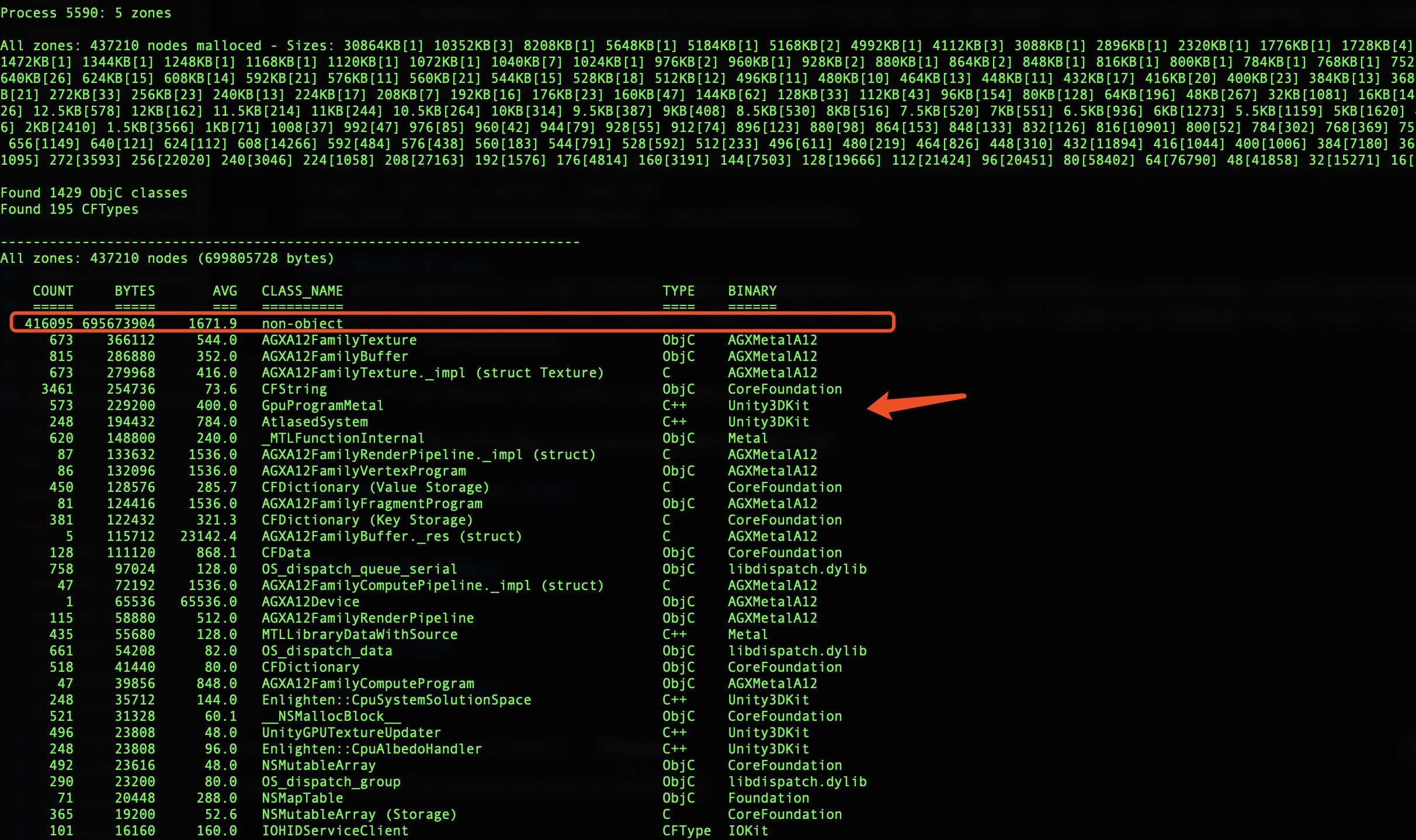This screenshot has width=1416, height=840.
Task: Click Unity3DKit binary in GpuProgramMetal row
Action: [x=769, y=405]
